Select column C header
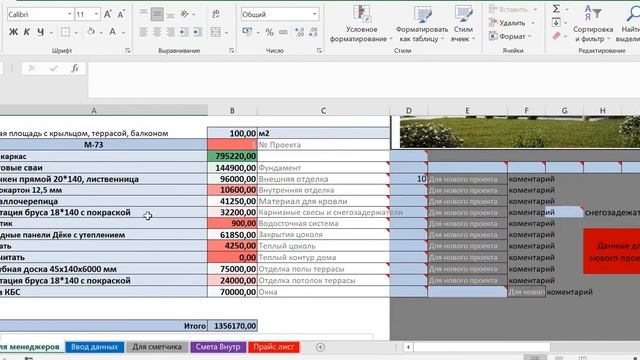 [x=323, y=111]
